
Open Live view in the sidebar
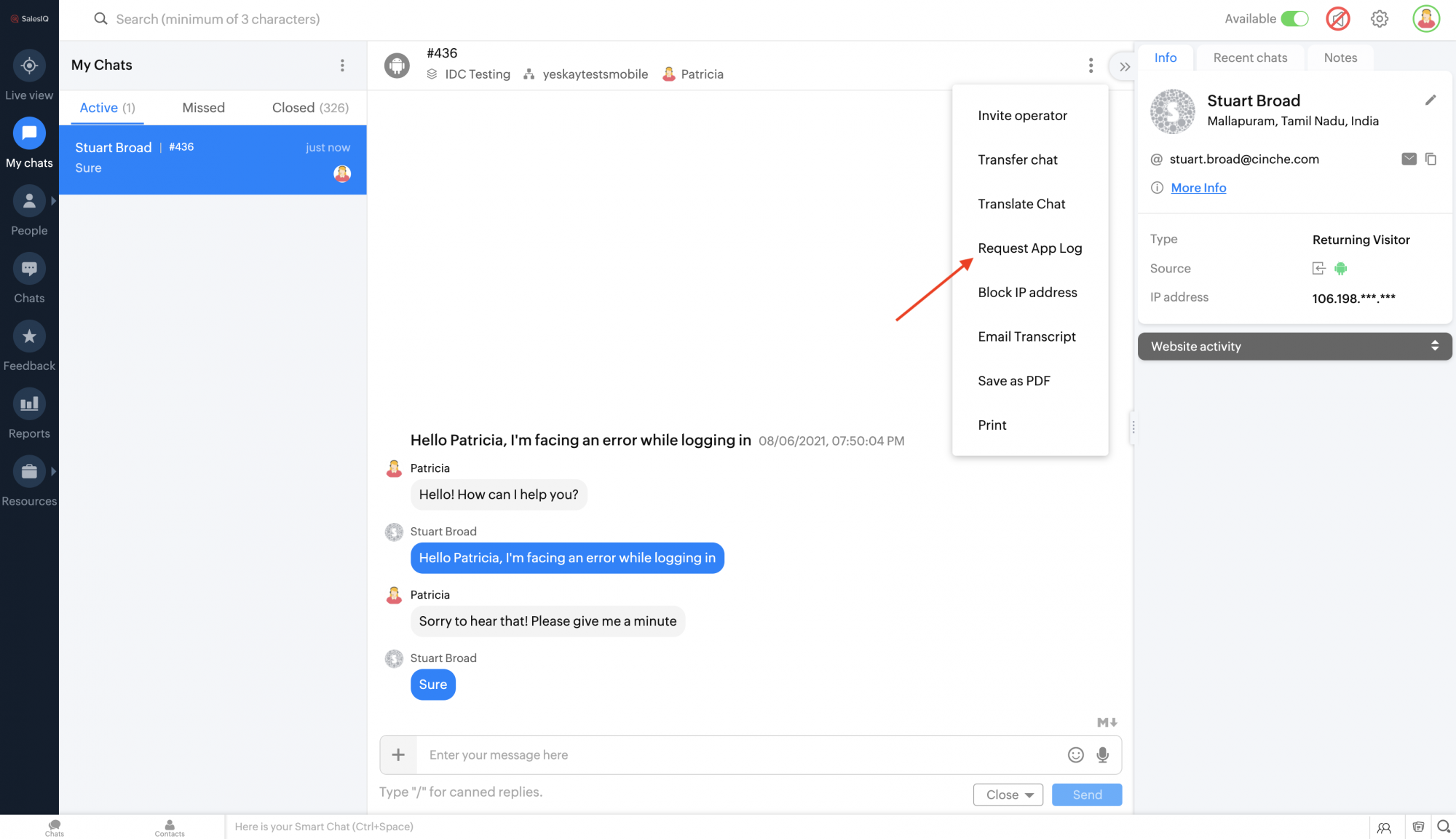pos(29,66)
